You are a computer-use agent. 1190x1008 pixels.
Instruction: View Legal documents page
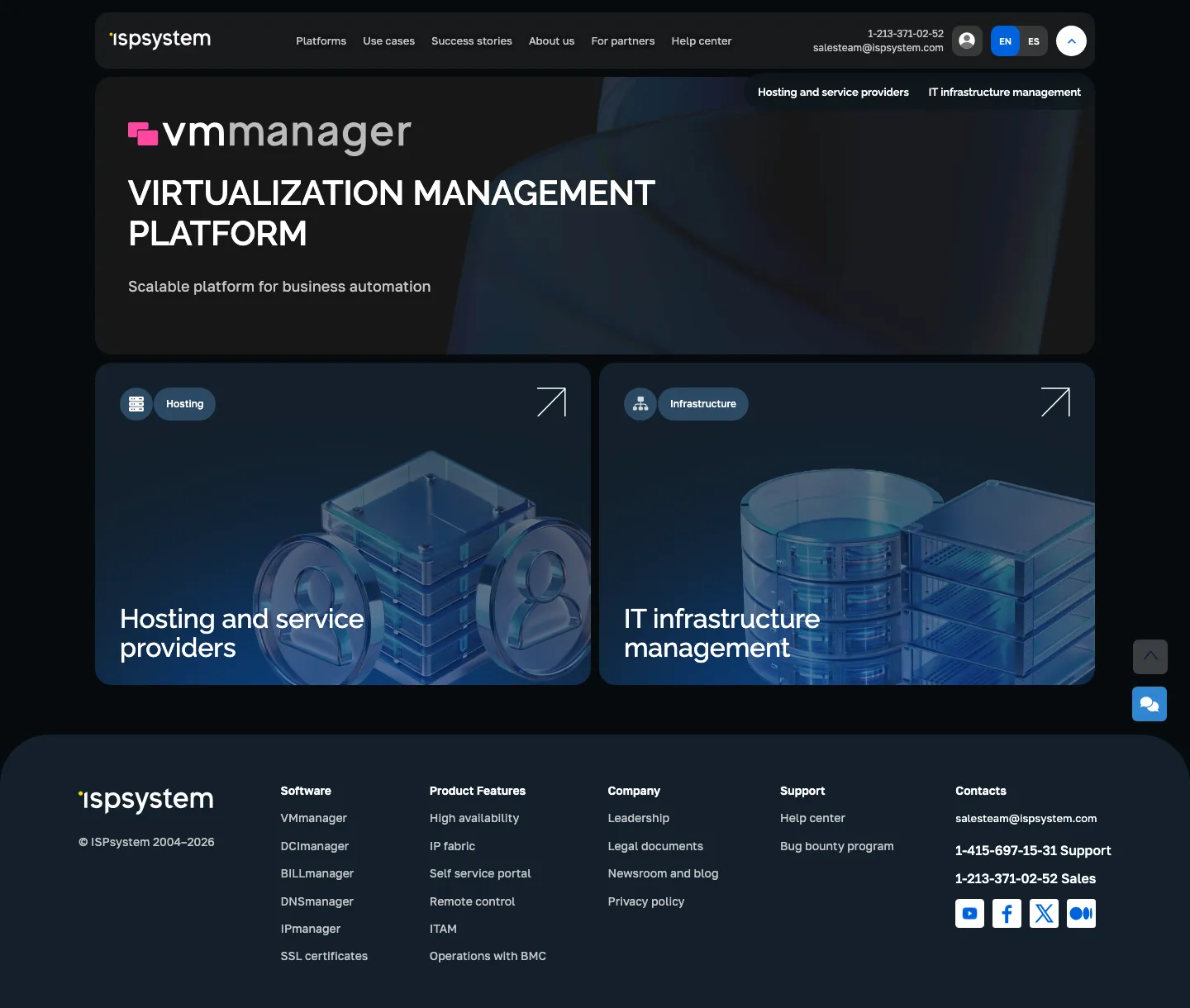pyautogui.click(x=655, y=846)
